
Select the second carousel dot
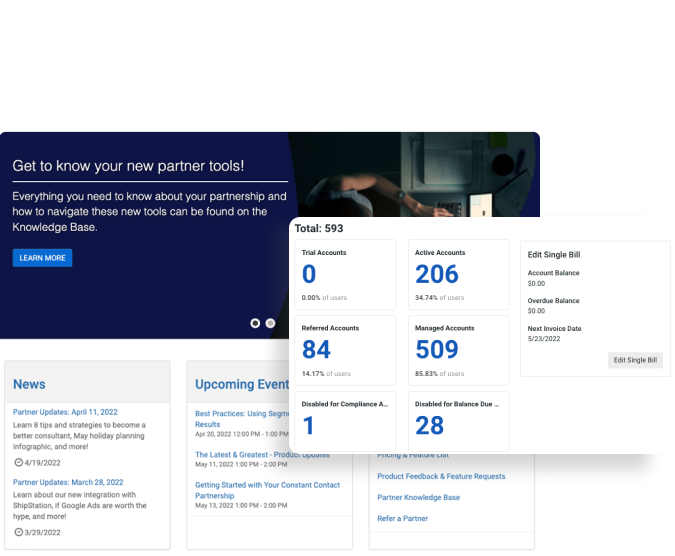(x=270, y=323)
